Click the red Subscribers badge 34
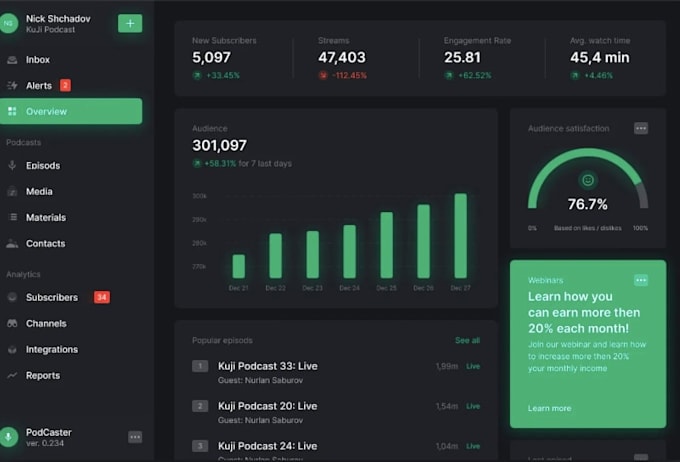Viewport: 680px width, 462px height. click(102, 297)
